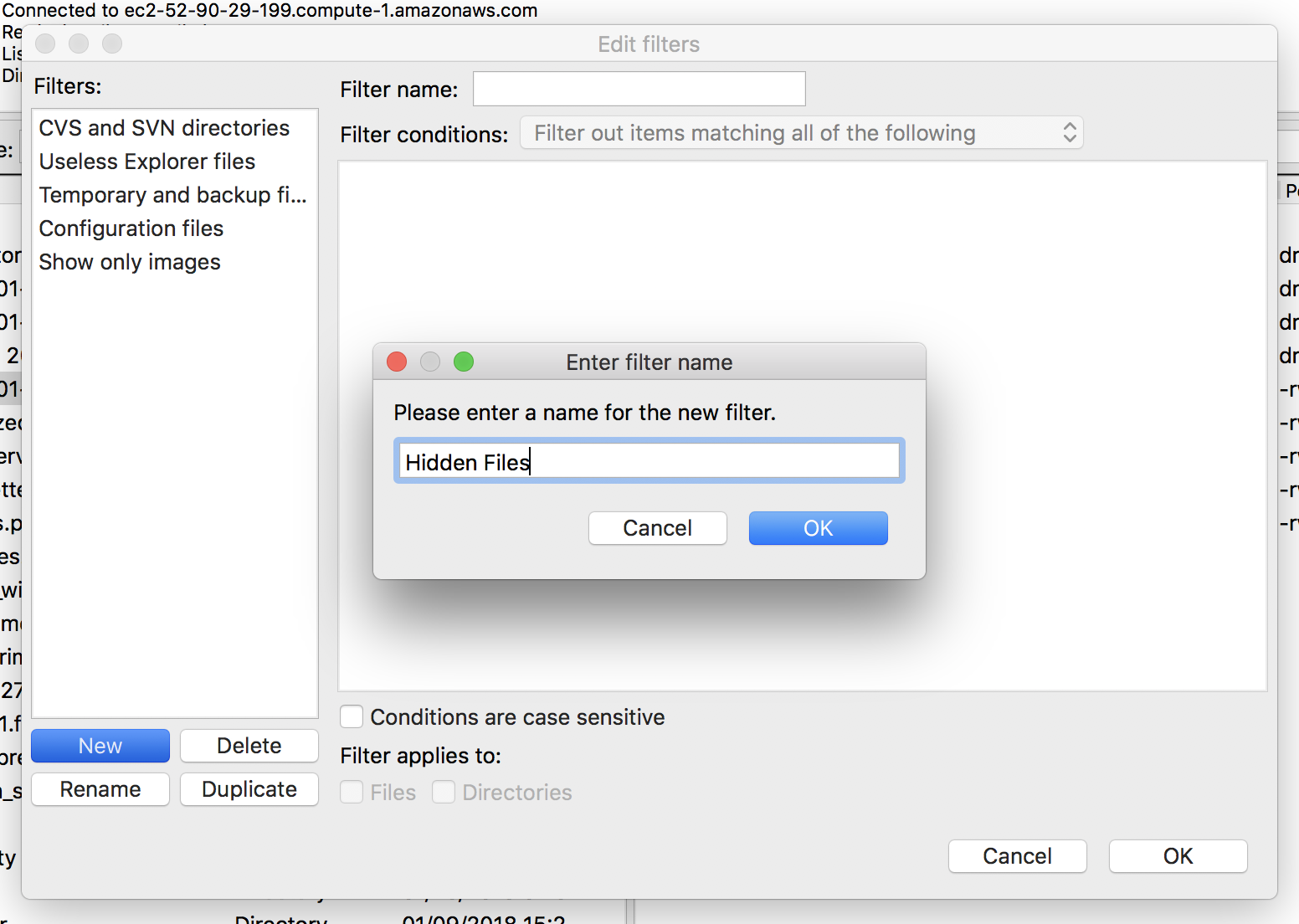Toggle Conditions are case sensitive checkbox

pos(352,717)
